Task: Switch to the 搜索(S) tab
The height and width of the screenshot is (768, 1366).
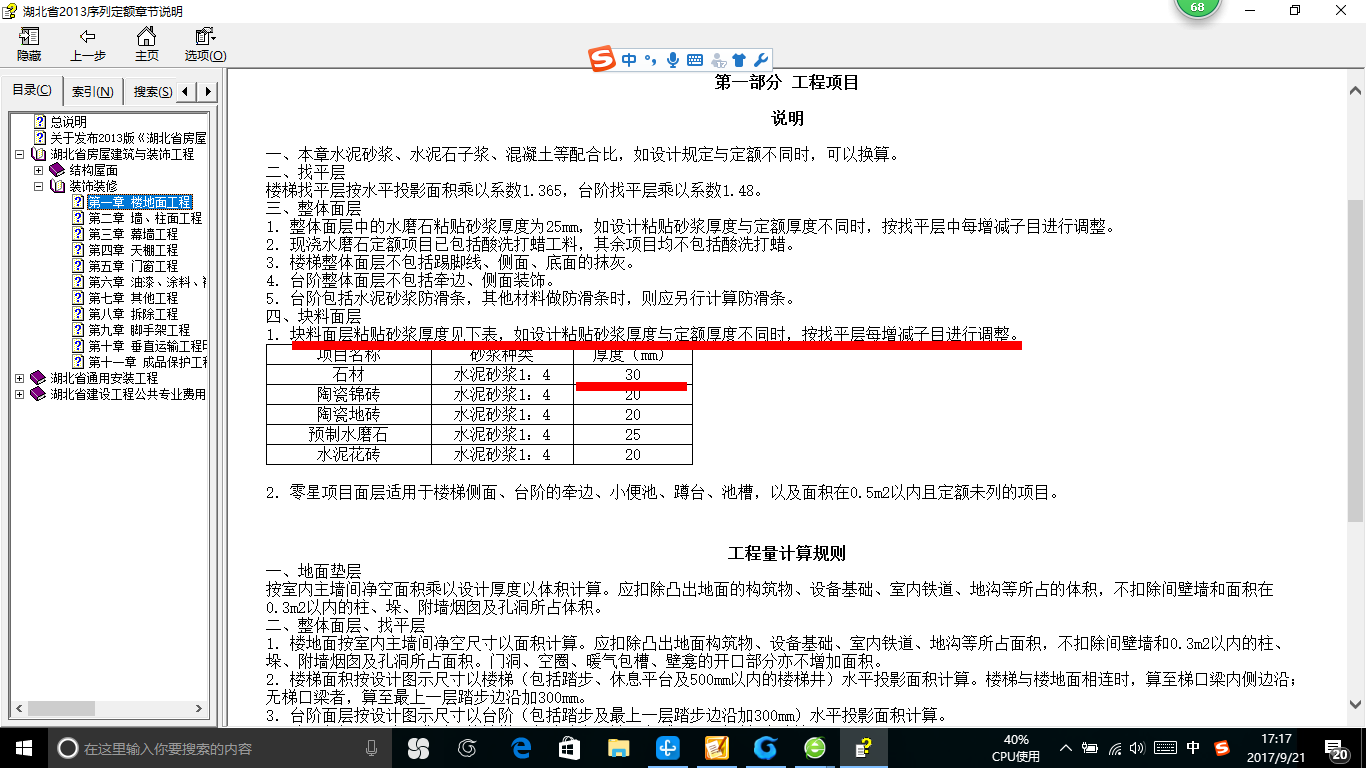Action: [x=152, y=92]
